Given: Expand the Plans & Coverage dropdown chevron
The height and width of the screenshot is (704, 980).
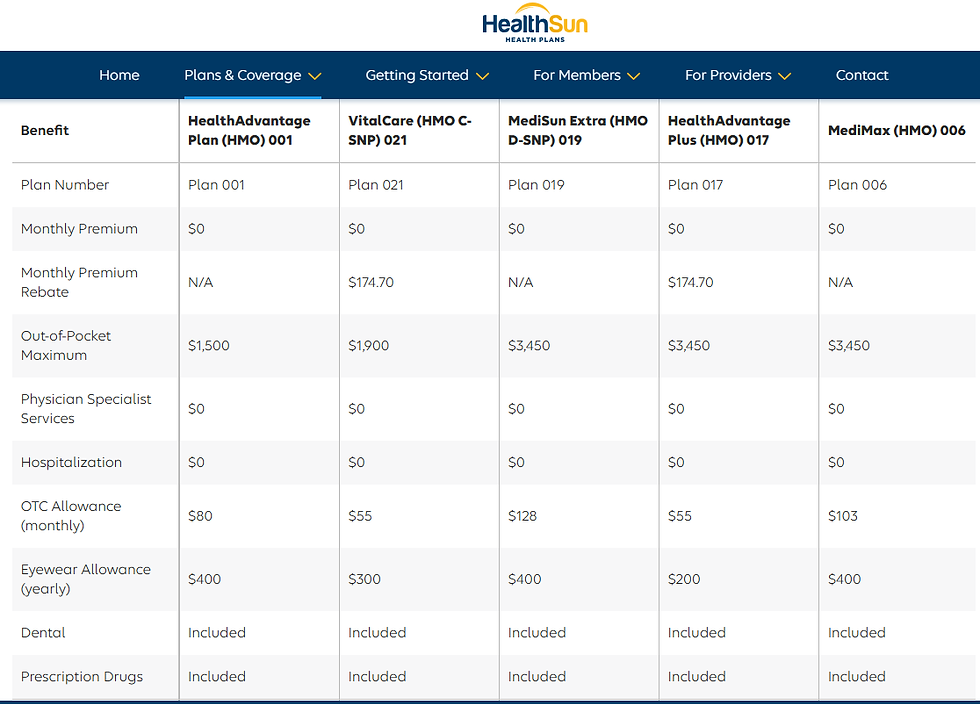Looking at the screenshot, I should pyautogui.click(x=315, y=76).
